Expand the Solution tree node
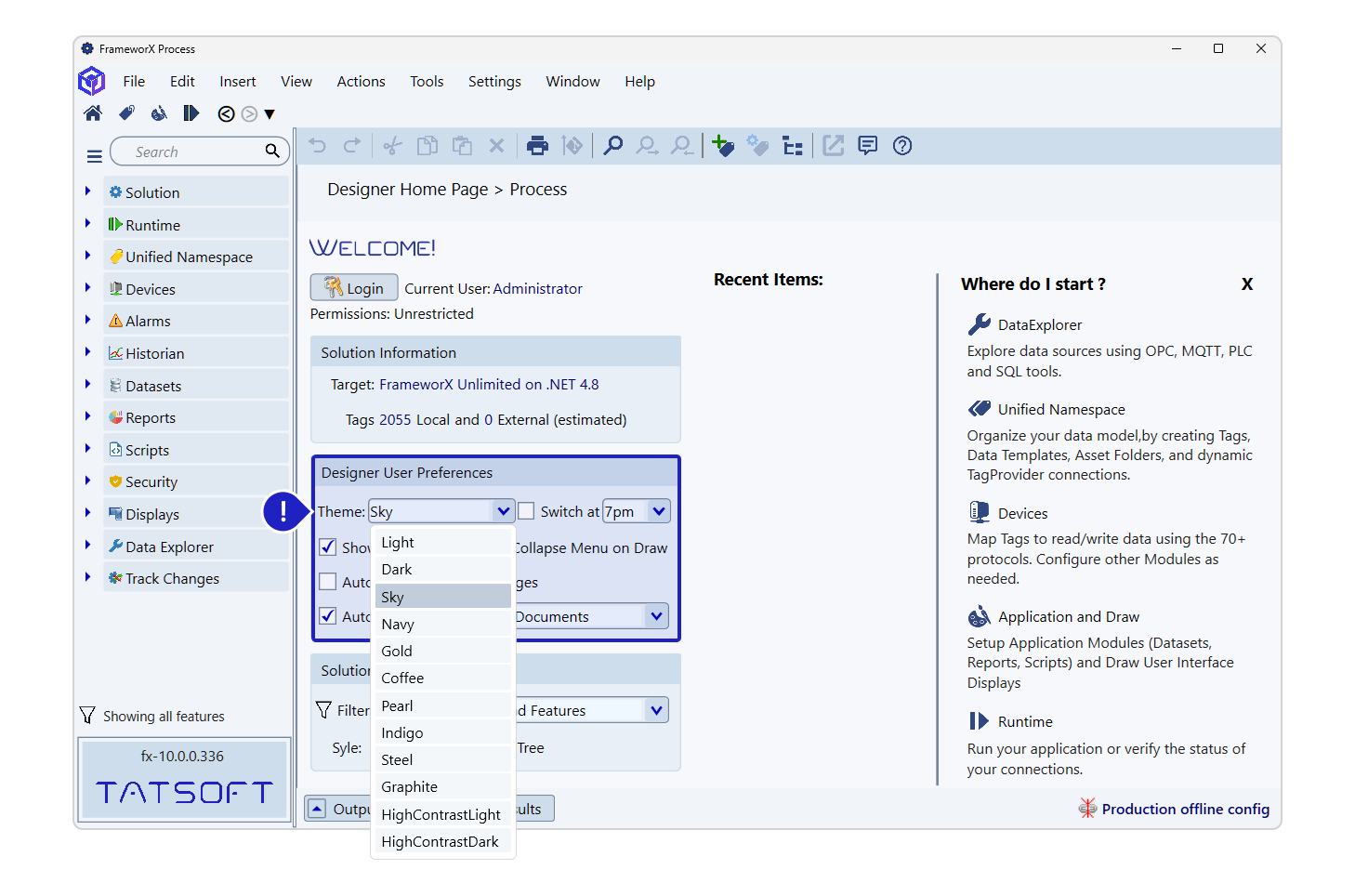Image resolution: width=1355 pixels, height=896 pixels. [87, 191]
